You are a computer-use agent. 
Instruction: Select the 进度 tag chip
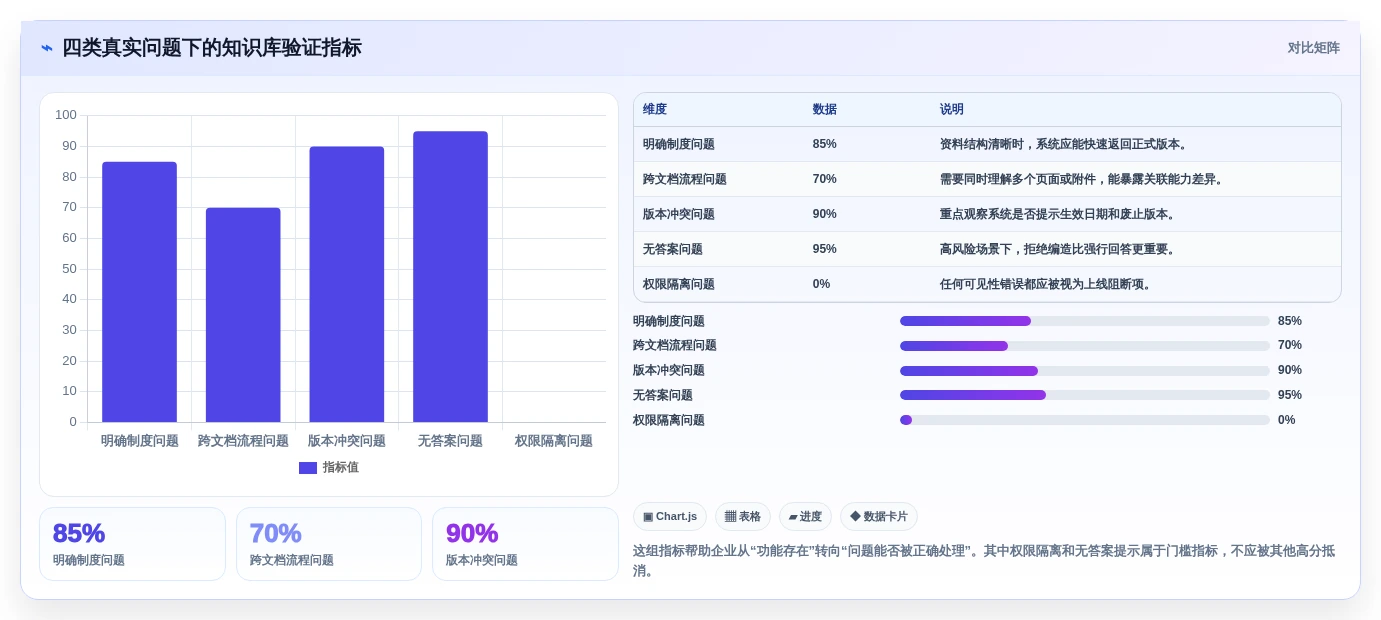click(805, 517)
